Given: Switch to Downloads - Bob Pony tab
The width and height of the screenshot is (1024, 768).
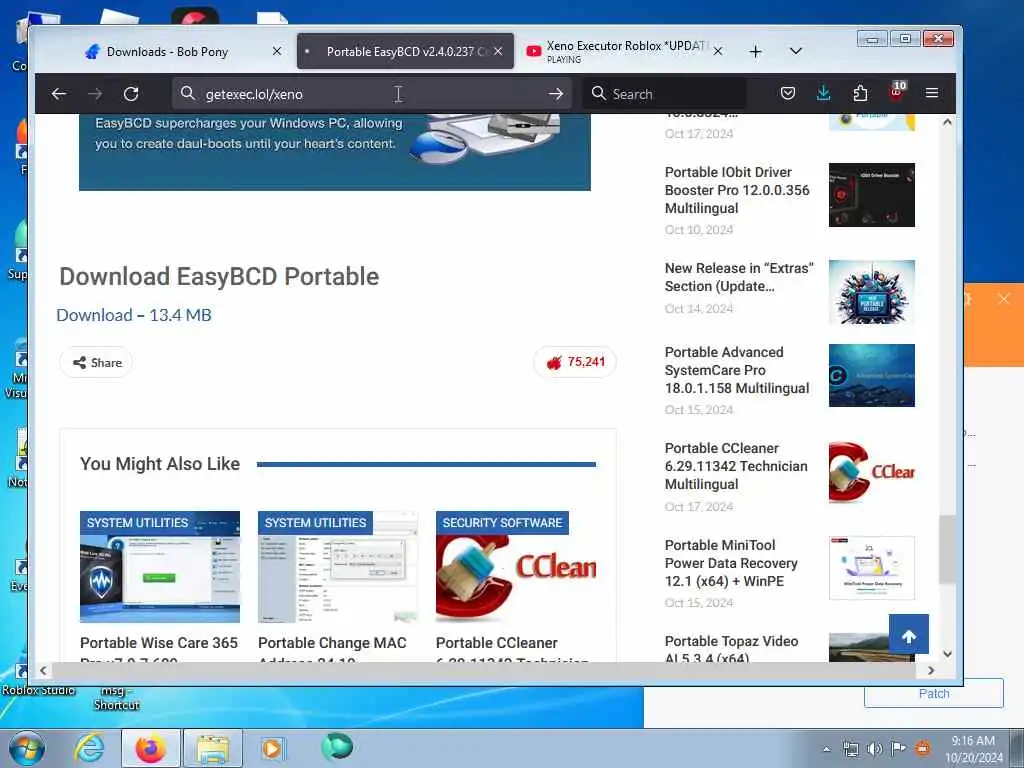Looking at the screenshot, I should [167, 52].
